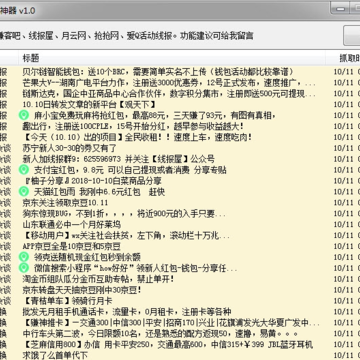Viewport: 360px width, 360px height.
Task: Select the row 中行车头第二波,今日限额10名
Action: (180, 333)
